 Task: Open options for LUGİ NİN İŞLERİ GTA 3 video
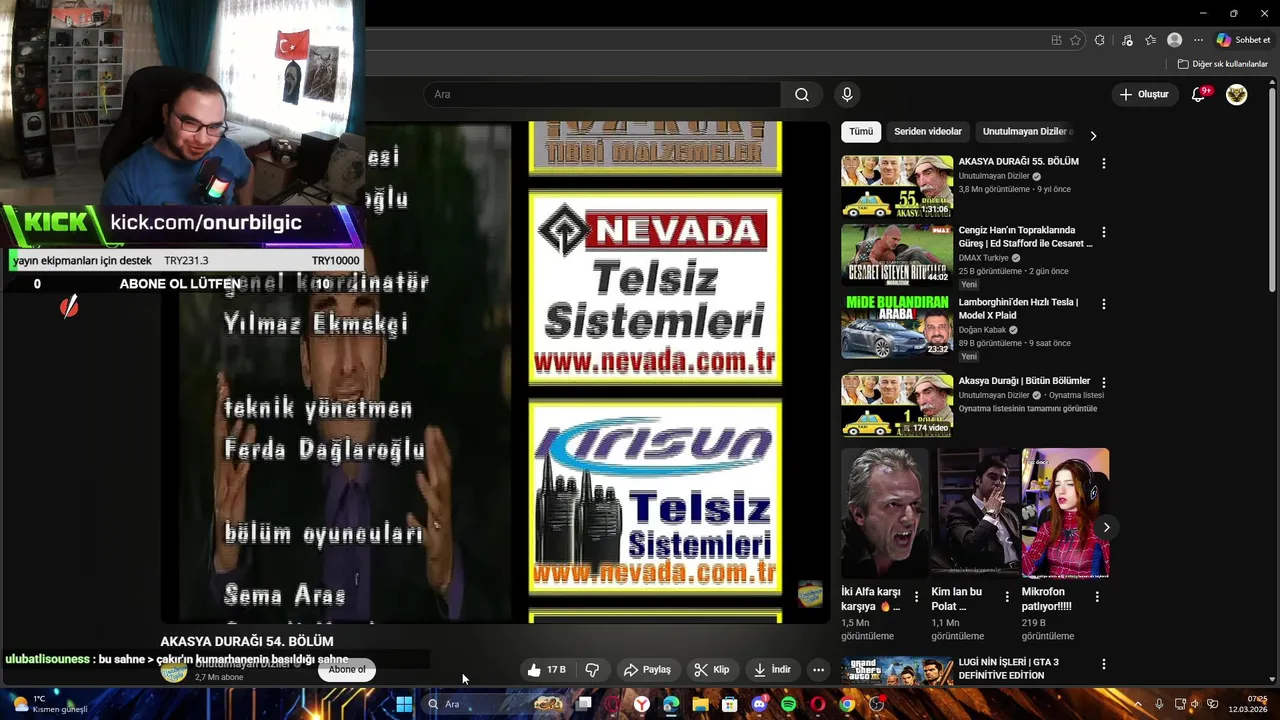point(1104,664)
